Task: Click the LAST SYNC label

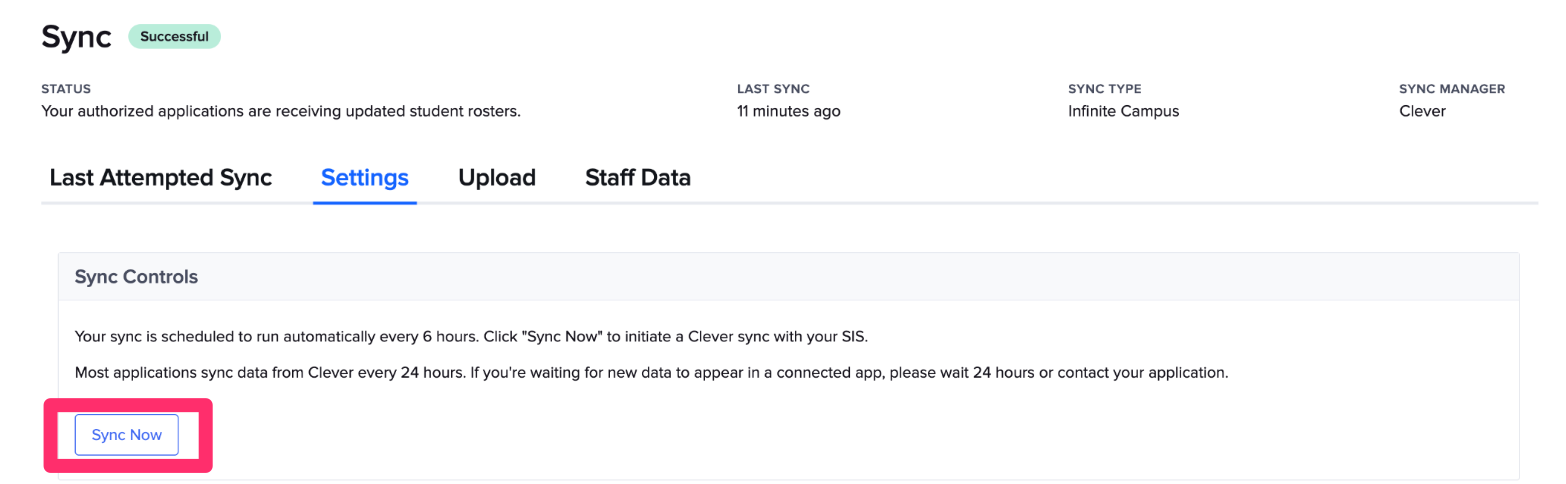Action: 773,89
